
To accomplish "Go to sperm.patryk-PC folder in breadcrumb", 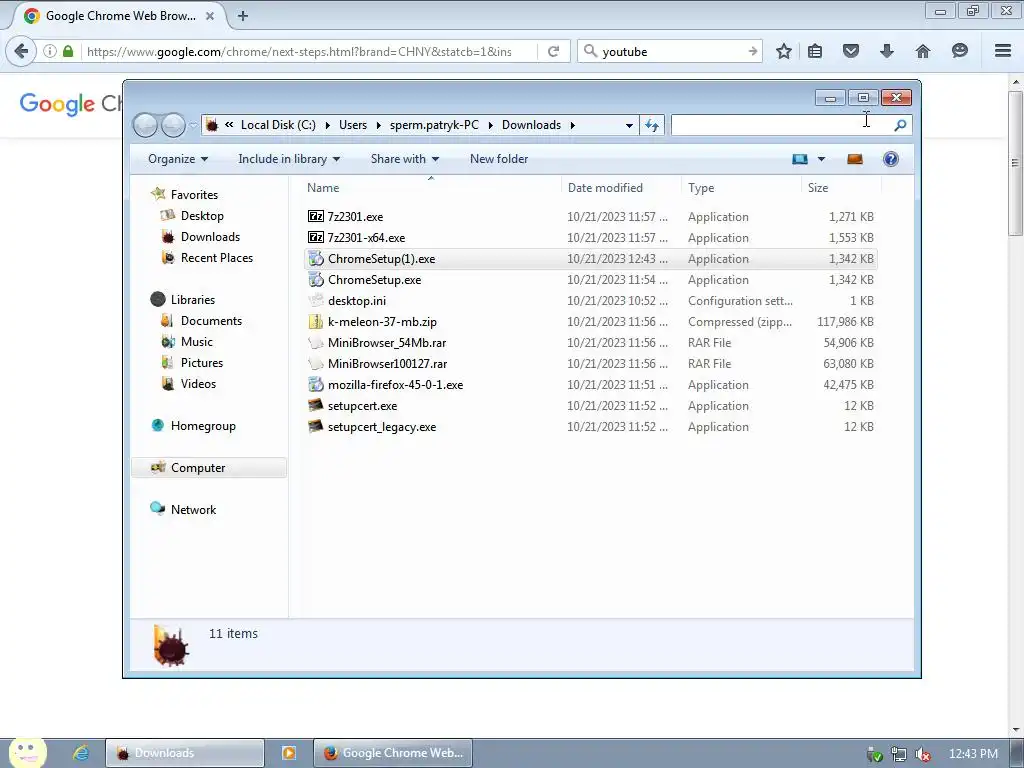I will tap(434, 125).
